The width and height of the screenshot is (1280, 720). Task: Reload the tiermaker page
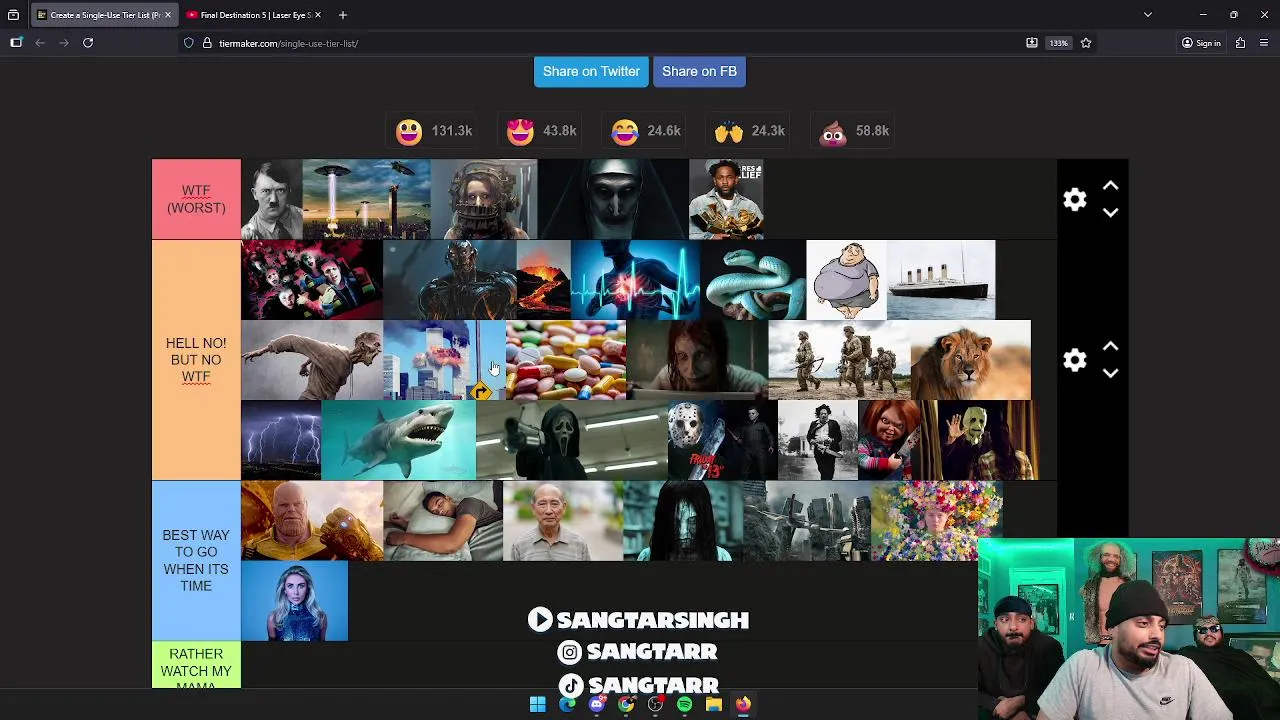(x=88, y=43)
